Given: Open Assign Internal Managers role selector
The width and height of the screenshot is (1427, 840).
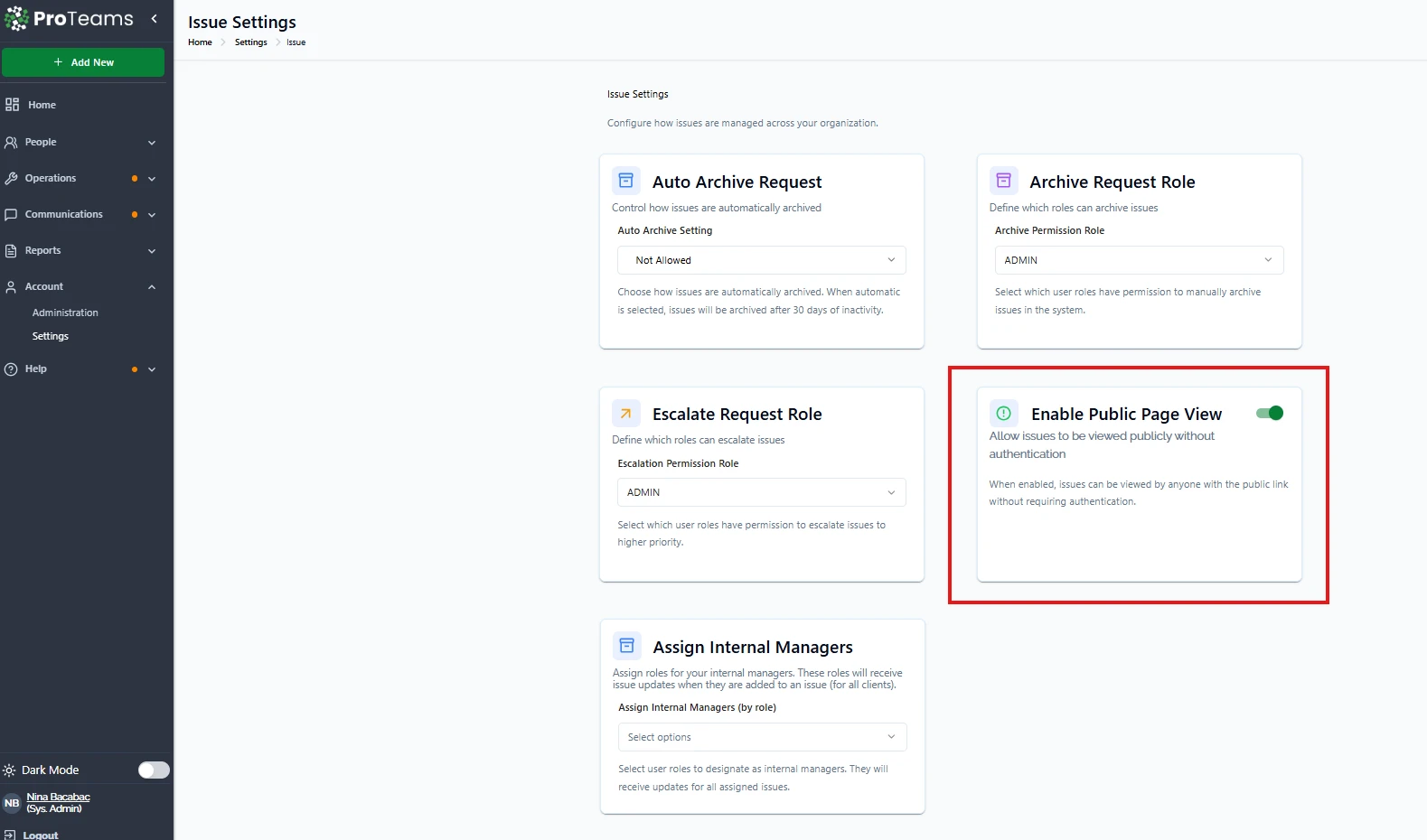Looking at the screenshot, I should [761, 737].
